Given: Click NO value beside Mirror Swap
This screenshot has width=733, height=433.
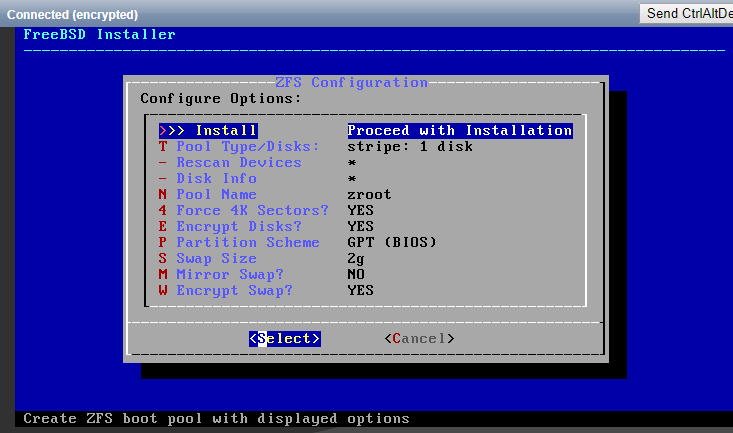Looking at the screenshot, I should (x=356, y=274).
